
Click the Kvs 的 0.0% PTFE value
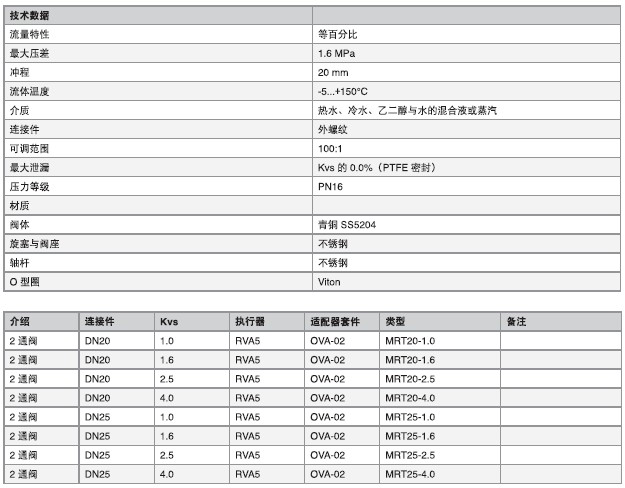pyautogui.click(x=377, y=167)
